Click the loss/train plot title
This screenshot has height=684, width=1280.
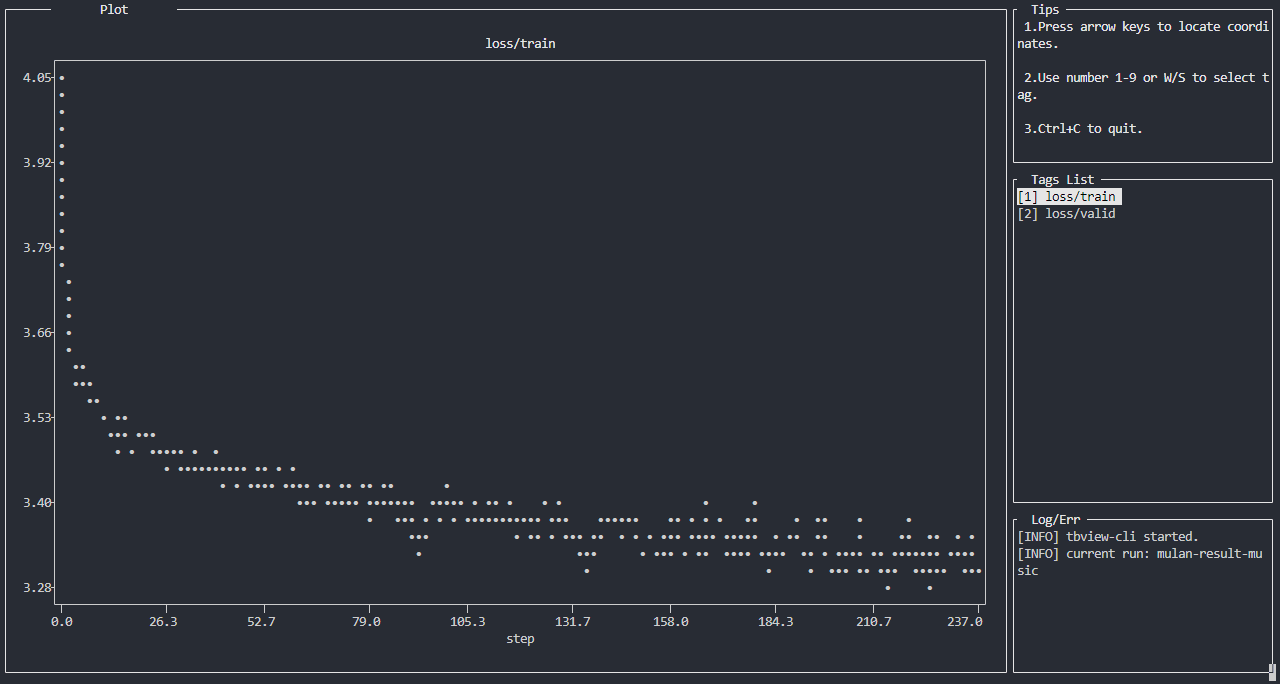pyautogui.click(x=520, y=44)
